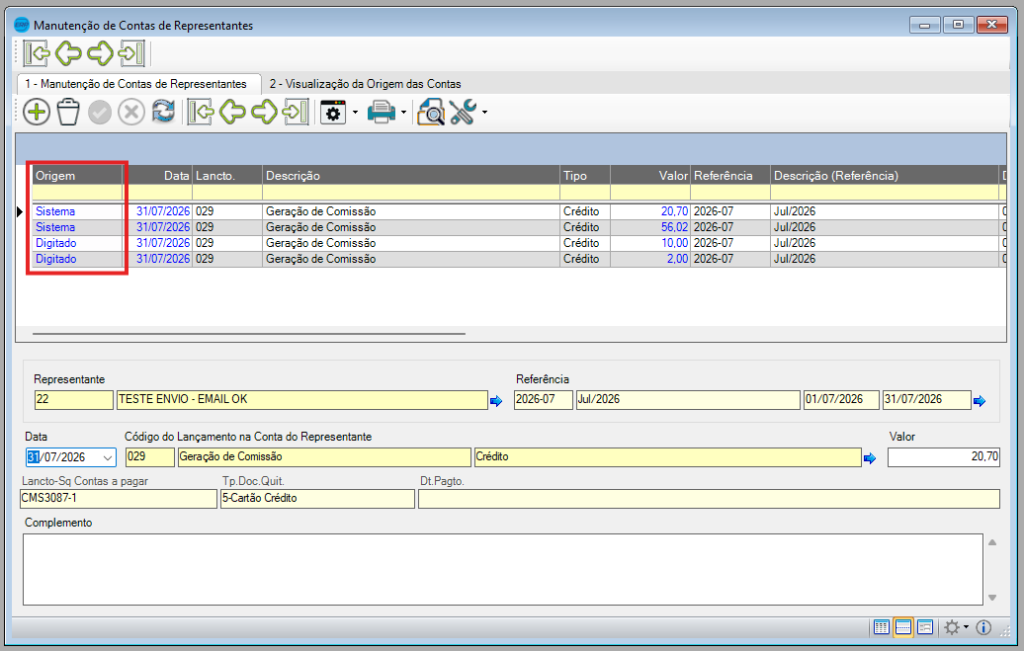Open the window settings gear icon in the toolbar
This screenshot has height=651, width=1024.
pyautogui.click(x=333, y=112)
